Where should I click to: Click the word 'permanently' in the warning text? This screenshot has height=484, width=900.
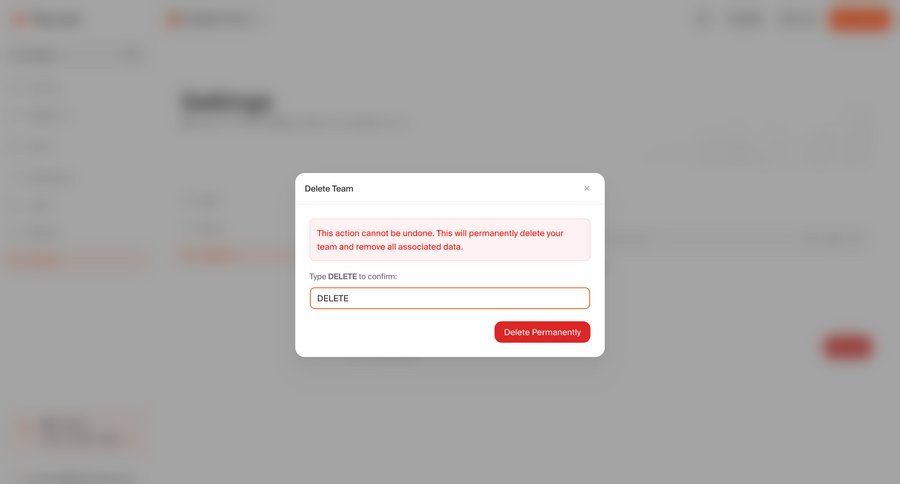[493, 233]
